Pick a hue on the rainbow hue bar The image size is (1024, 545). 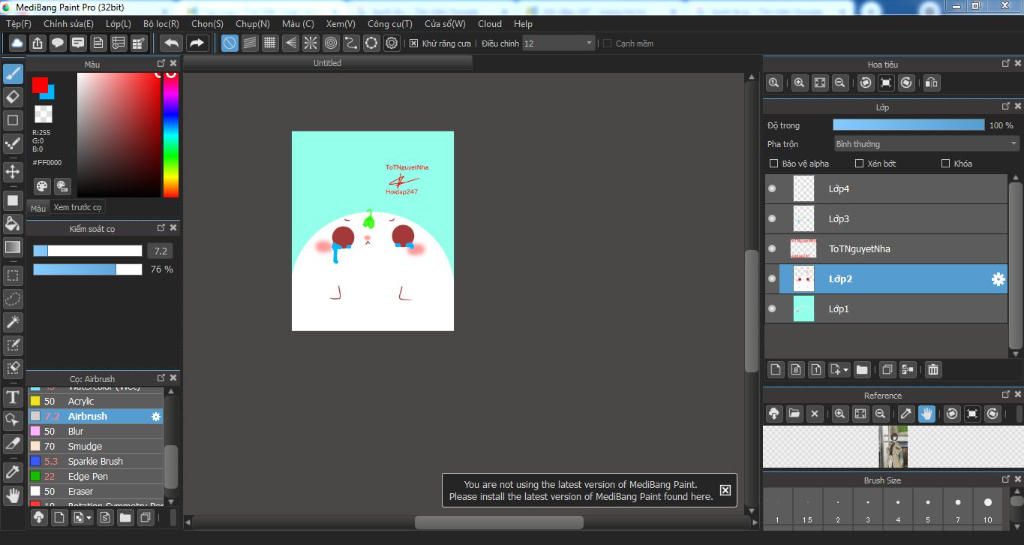pos(171,134)
